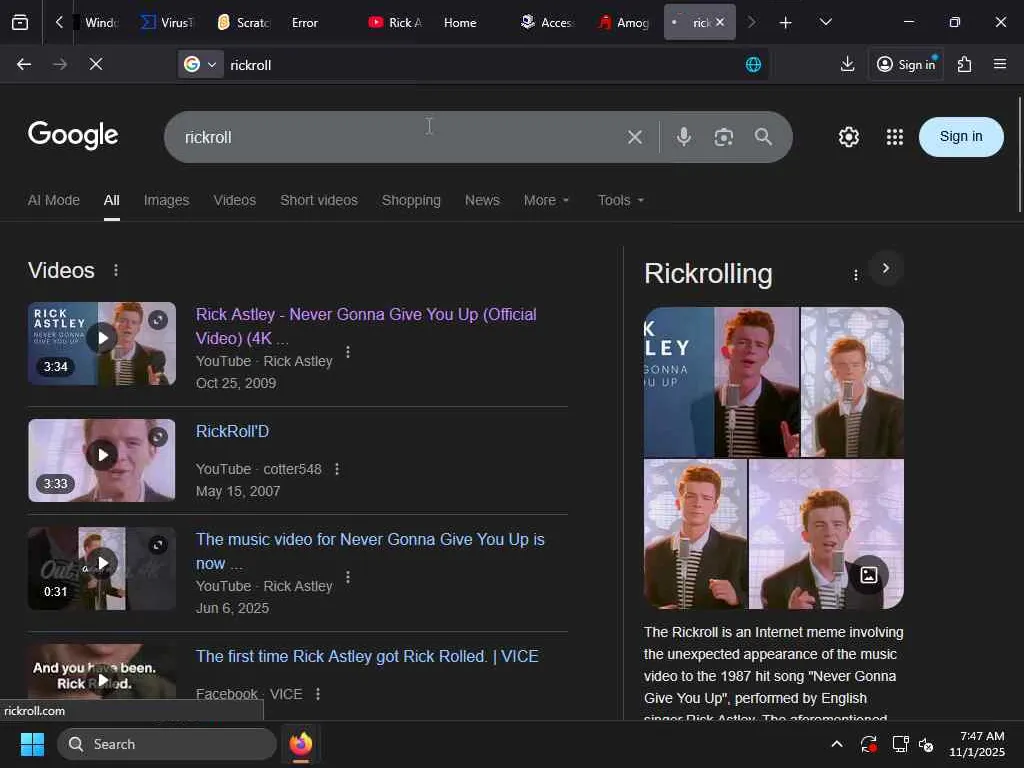
Task: Open Firefox hamburger application menu
Action: [x=1000, y=64]
